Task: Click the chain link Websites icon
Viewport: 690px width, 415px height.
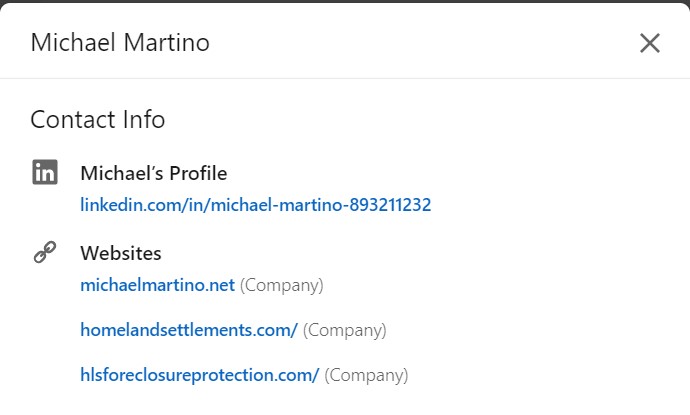Action: click(45, 252)
